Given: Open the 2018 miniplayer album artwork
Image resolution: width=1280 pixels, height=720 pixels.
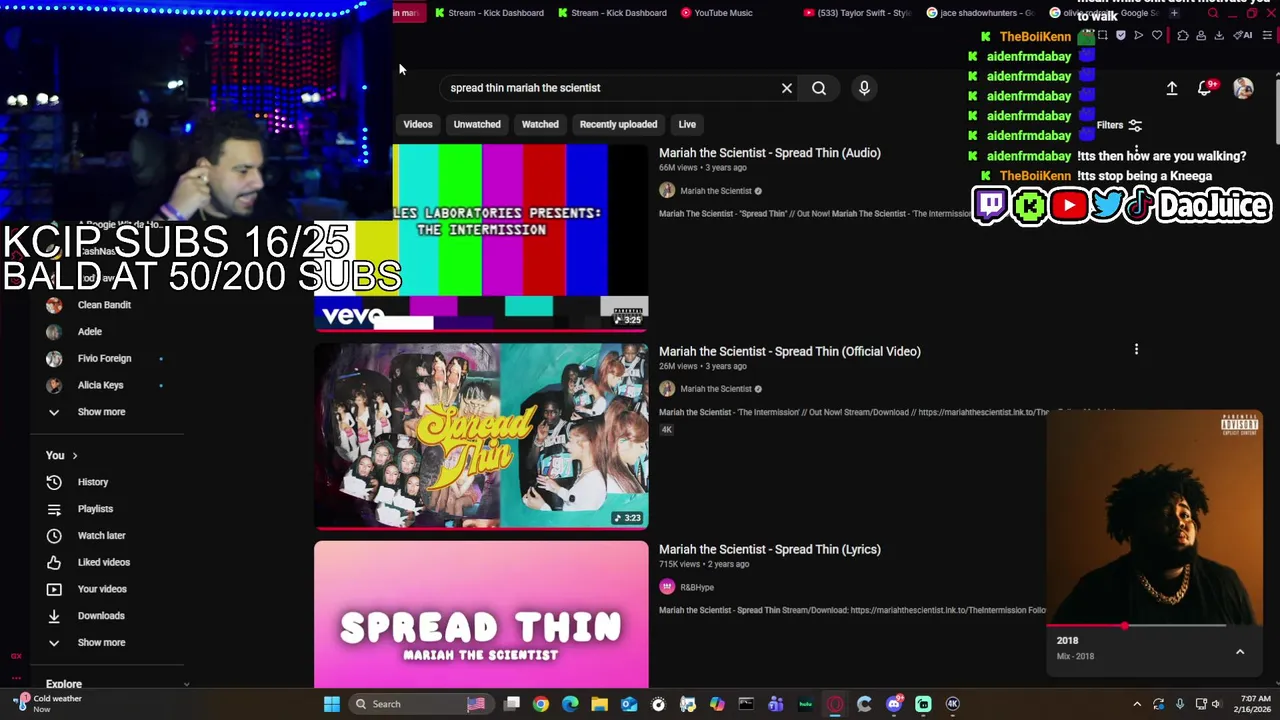Looking at the screenshot, I should click(1155, 517).
